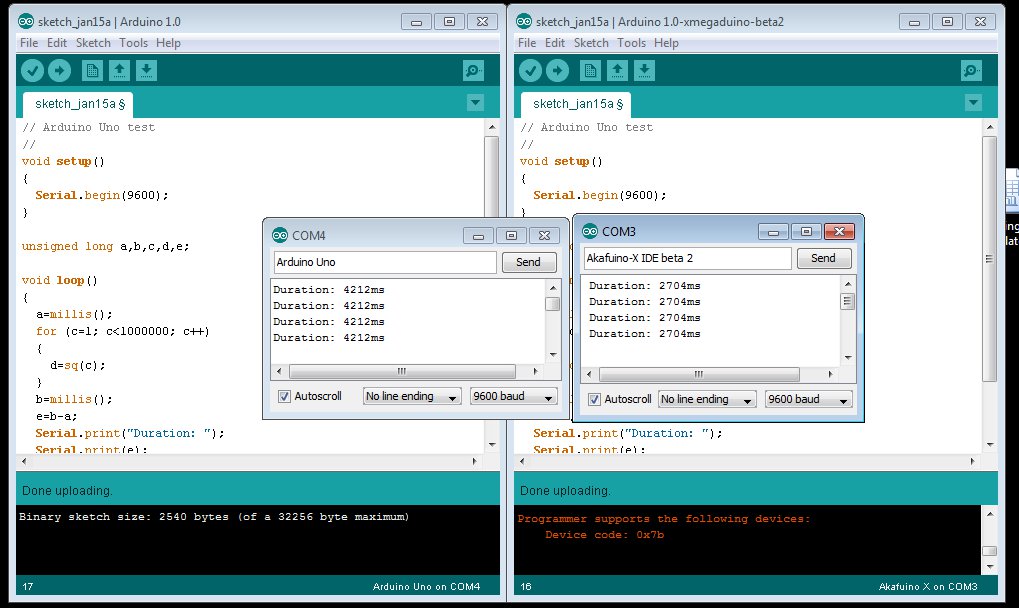Open tab menu arrow in left Arduino window
Image resolution: width=1019 pixels, height=608 pixels.
[x=475, y=103]
